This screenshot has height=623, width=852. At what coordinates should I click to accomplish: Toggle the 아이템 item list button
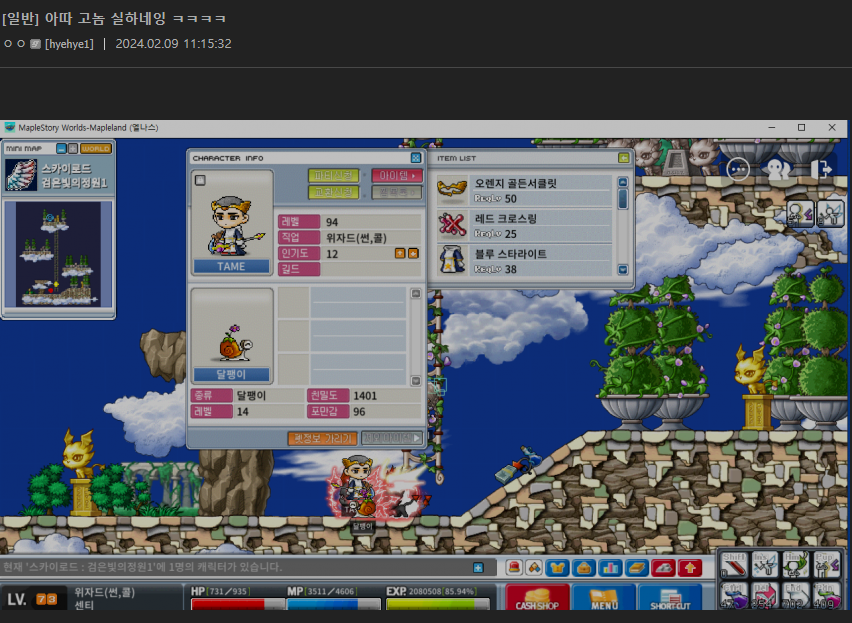(397, 176)
